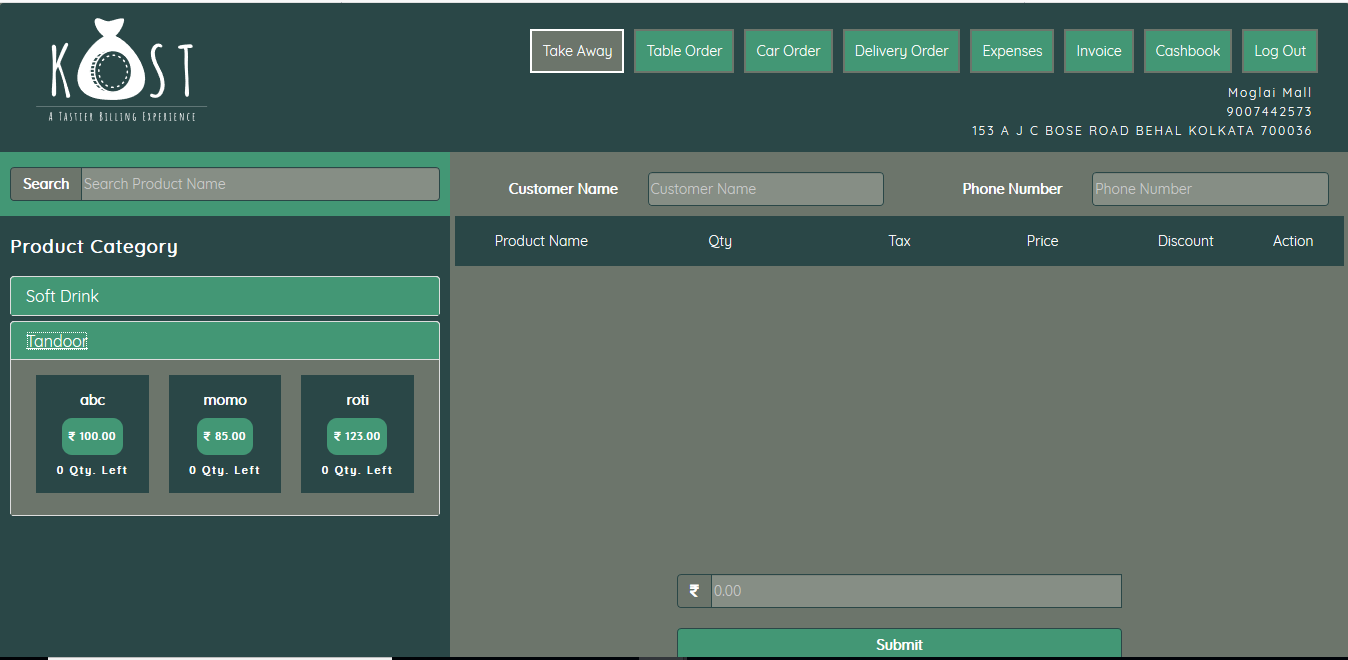Click the KOST money bag logo
1348x660 pixels.
[x=121, y=71]
